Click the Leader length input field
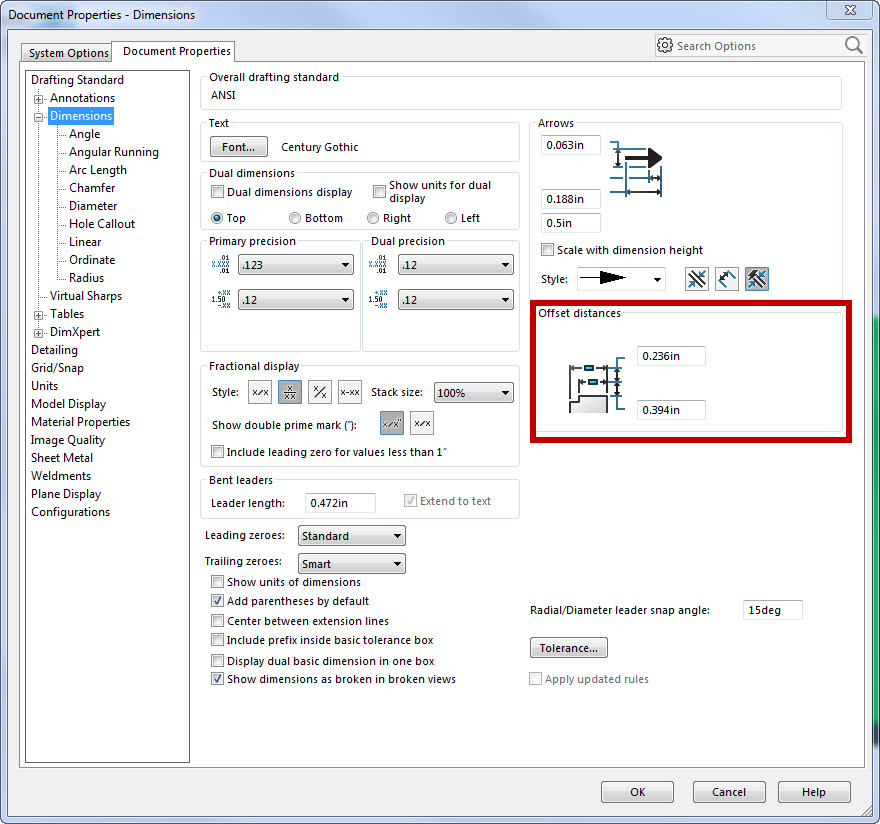Image resolution: width=880 pixels, height=824 pixels. click(x=340, y=502)
